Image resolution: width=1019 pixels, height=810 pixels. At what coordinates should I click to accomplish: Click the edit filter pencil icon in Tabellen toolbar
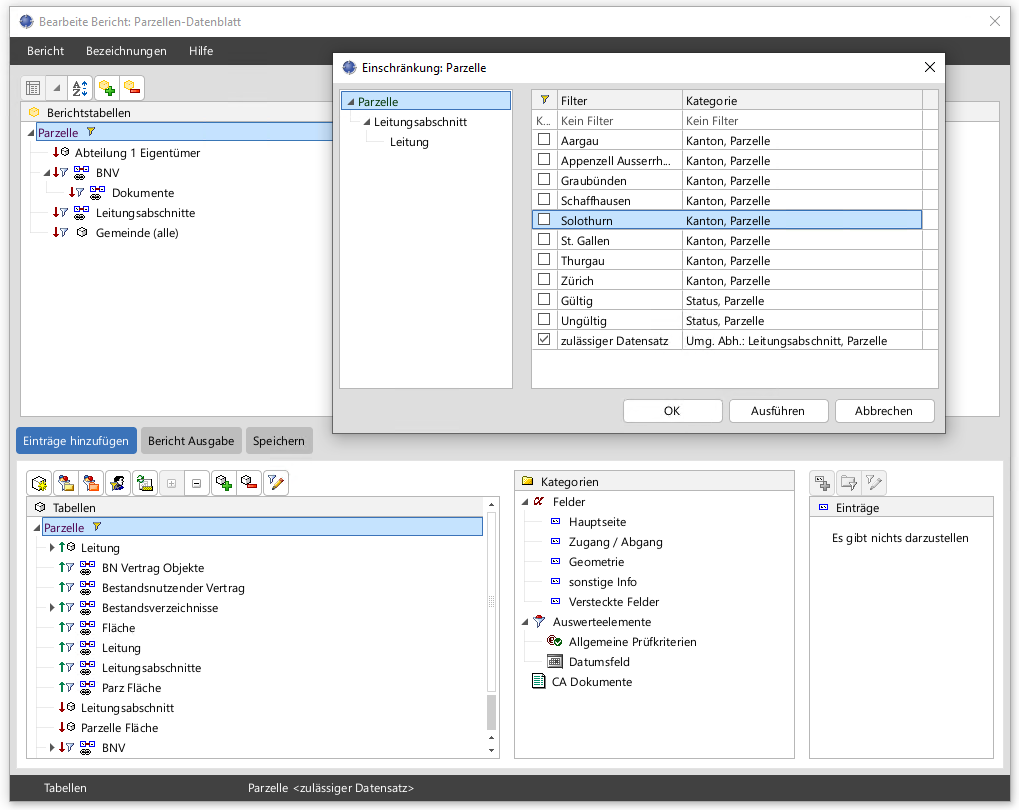(276, 483)
